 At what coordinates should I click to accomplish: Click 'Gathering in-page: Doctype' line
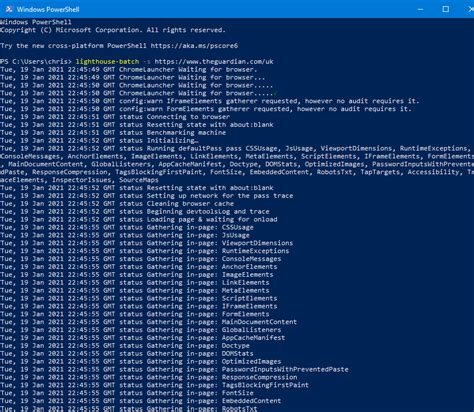coord(125,346)
